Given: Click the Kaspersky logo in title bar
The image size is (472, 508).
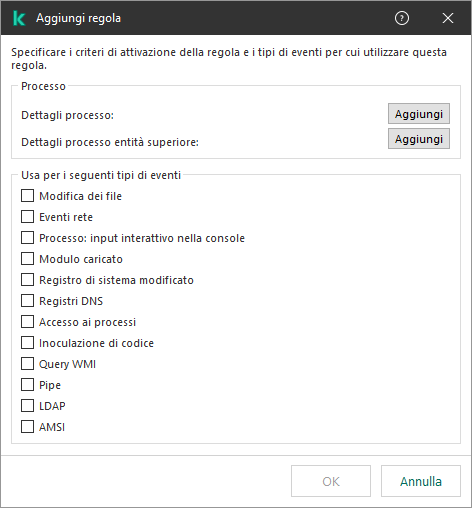Looking at the screenshot, I should [x=19, y=18].
